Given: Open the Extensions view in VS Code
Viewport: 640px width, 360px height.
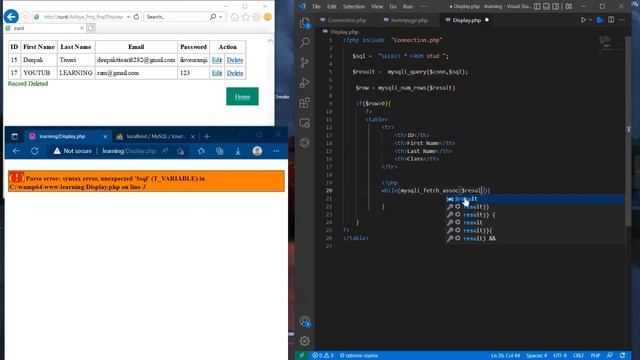Looking at the screenshot, I should pyautogui.click(x=305, y=102).
